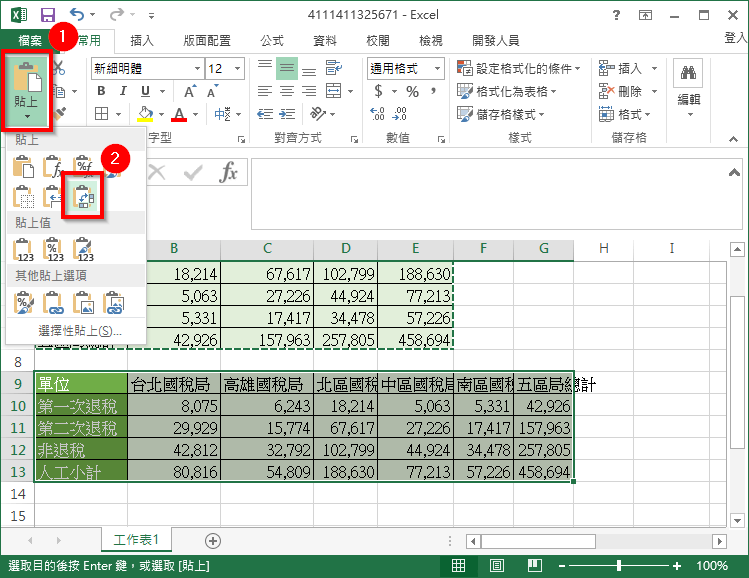Apply comma style number format
The image size is (749, 578).
point(433,91)
